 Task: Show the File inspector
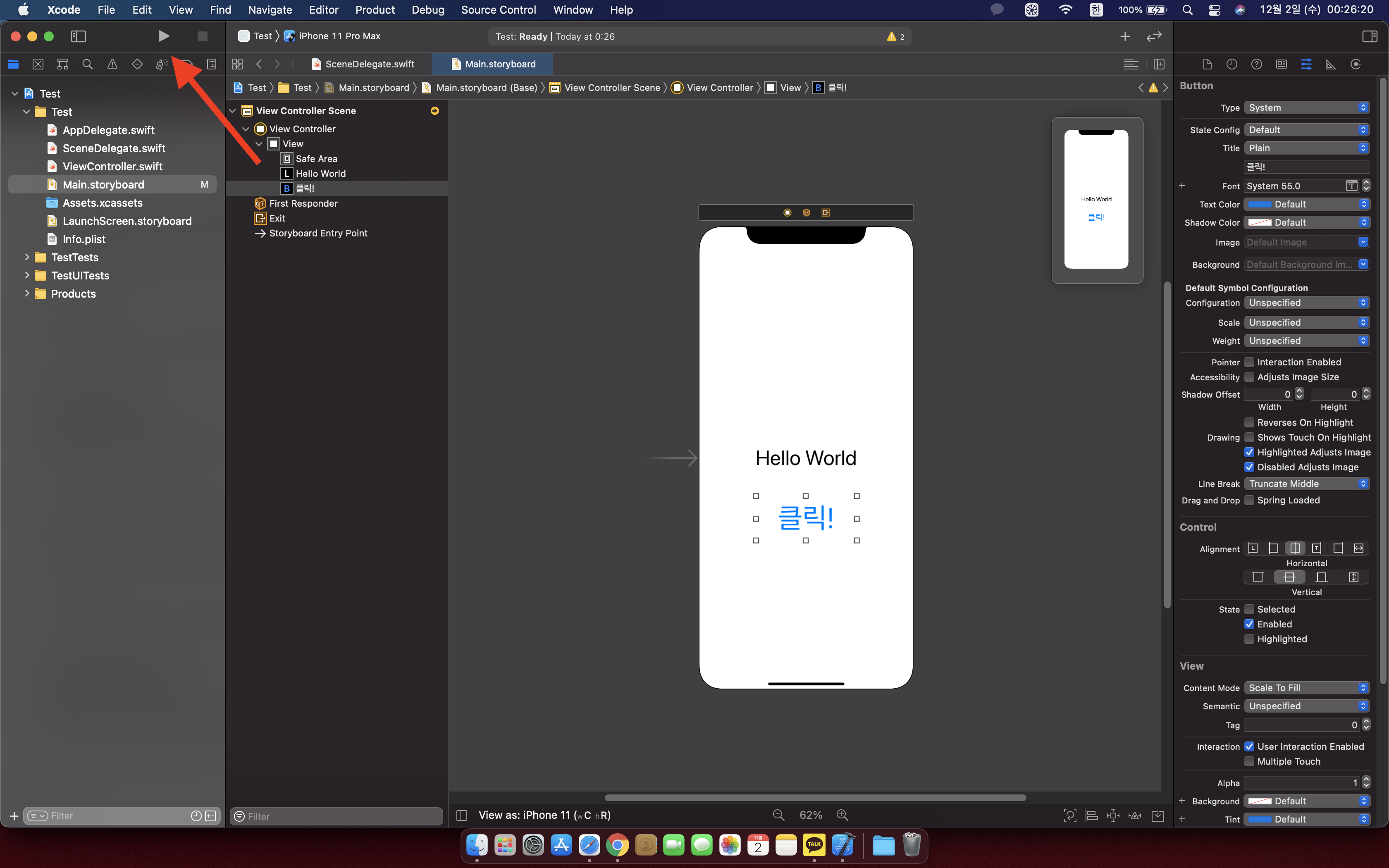pyautogui.click(x=1207, y=64)
